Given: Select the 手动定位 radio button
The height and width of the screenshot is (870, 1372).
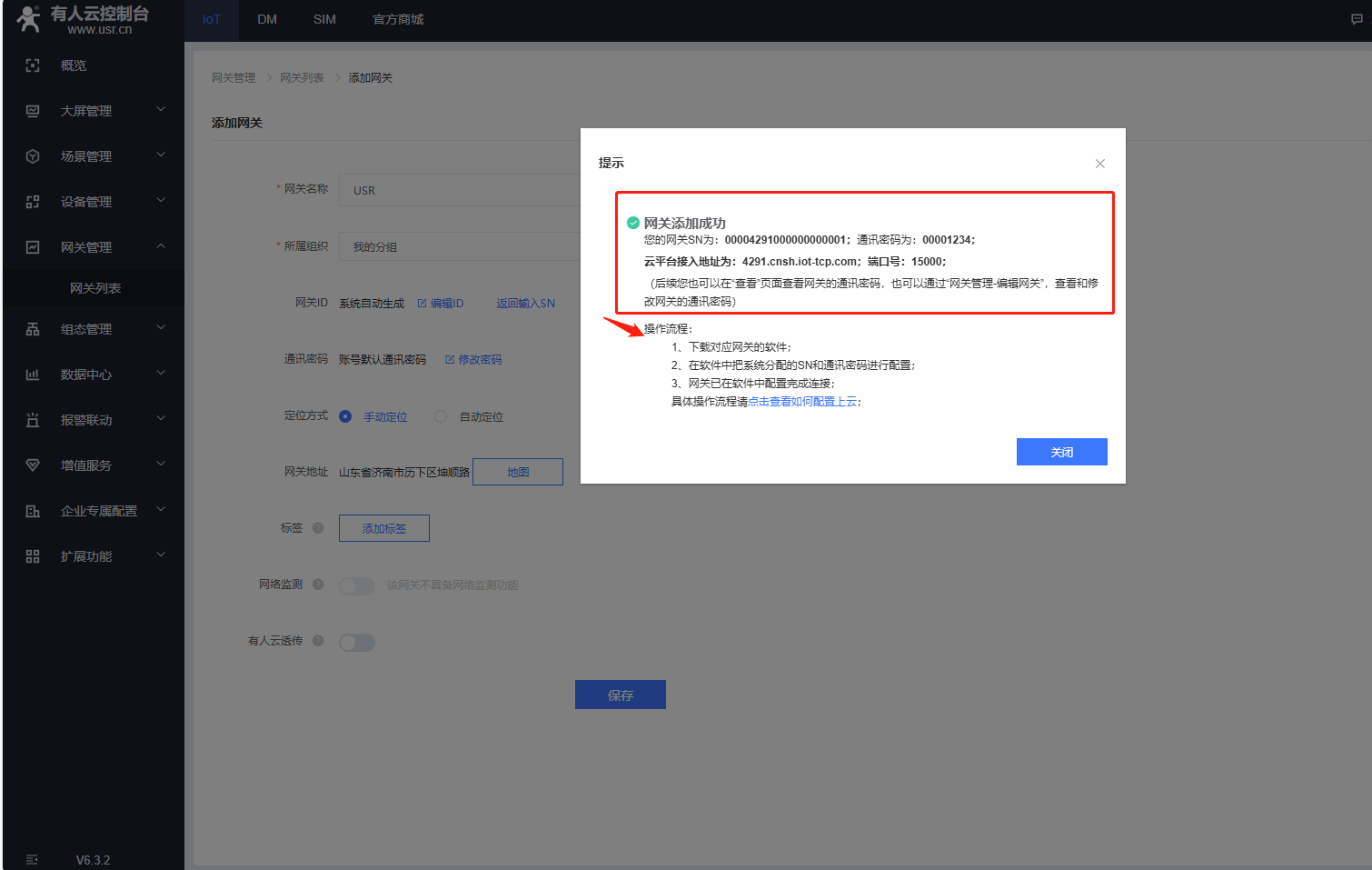Looking at the screenshot, I should 345,416.
